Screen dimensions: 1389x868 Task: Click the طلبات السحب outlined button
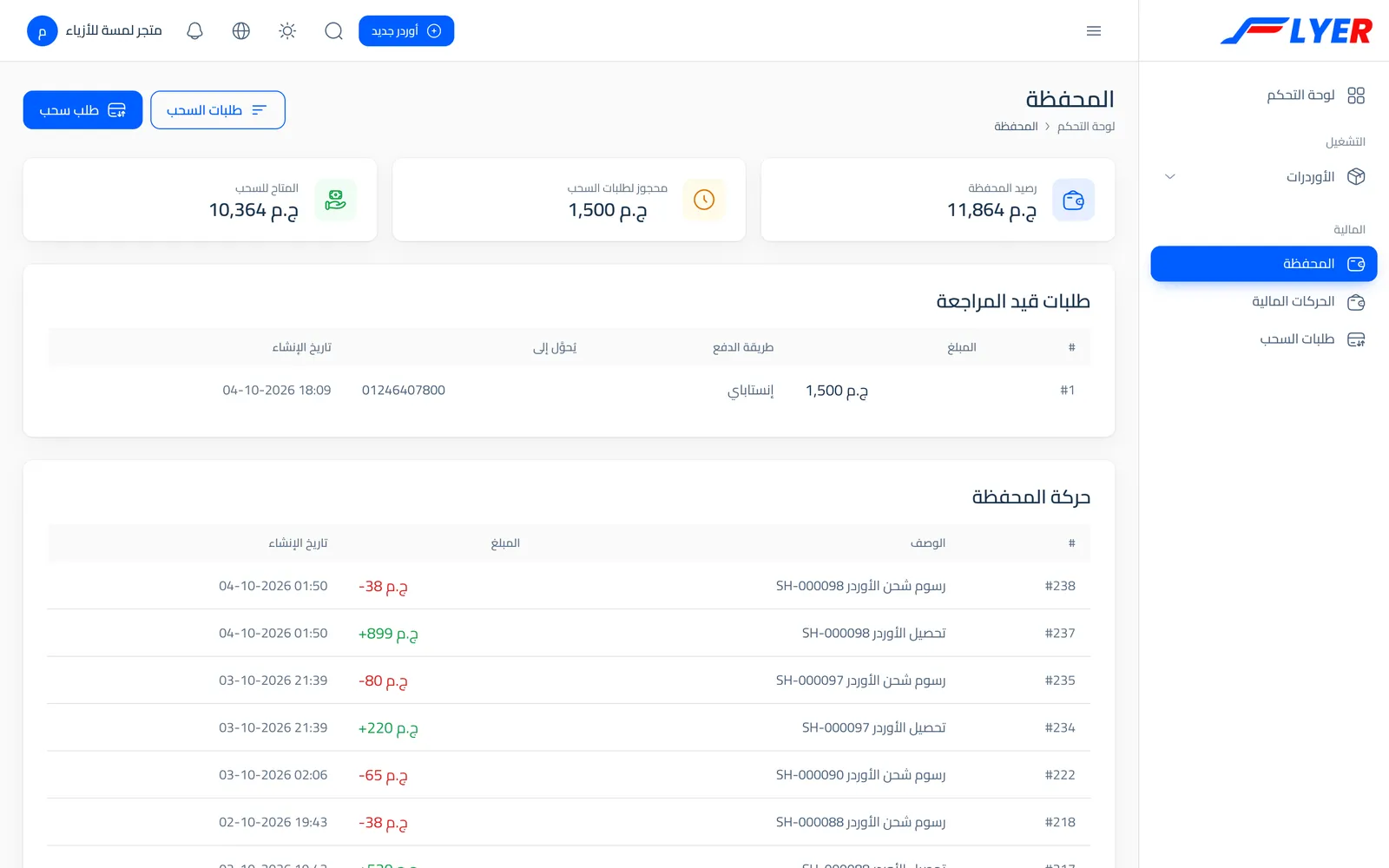218,110
